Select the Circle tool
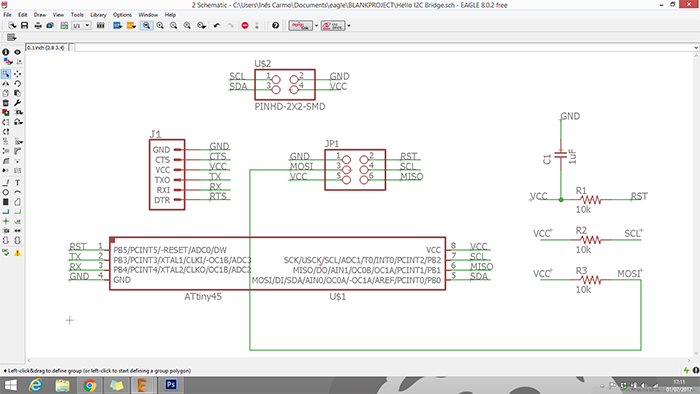 [6, 192]
